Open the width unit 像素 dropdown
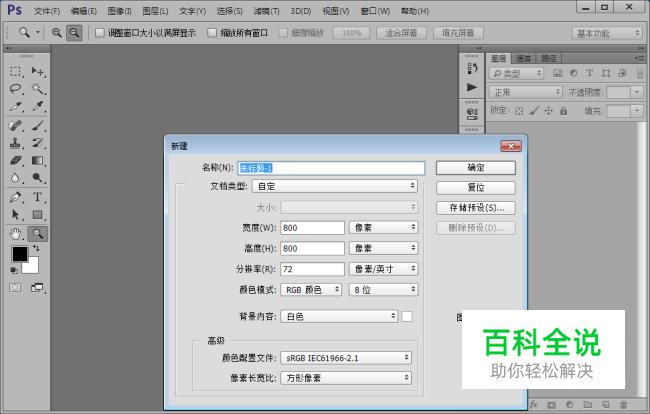The width and height of the screenshot is (650, 414). click(x=383, y=228)
